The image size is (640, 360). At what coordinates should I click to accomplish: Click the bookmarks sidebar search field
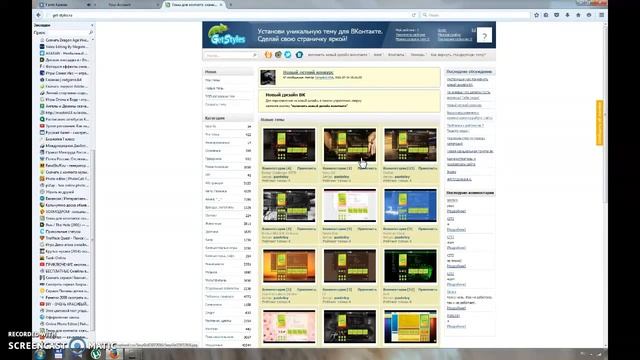[x=63, y=32]
